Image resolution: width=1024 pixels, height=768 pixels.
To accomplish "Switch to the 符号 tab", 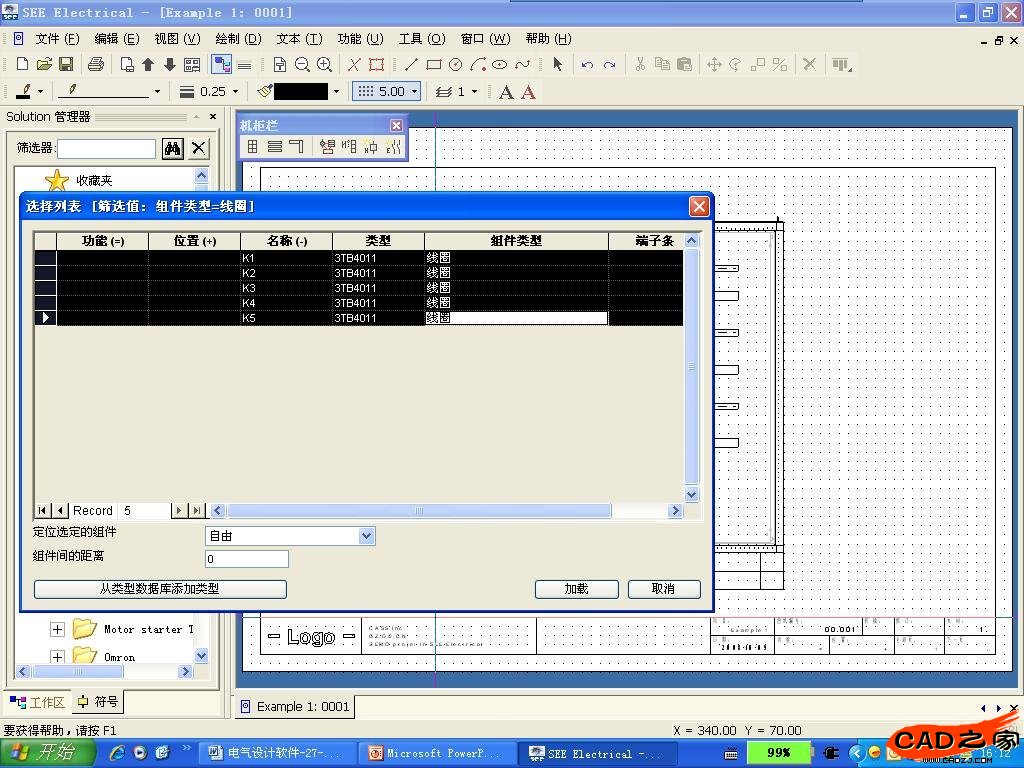I will click(x=97, y=702).
